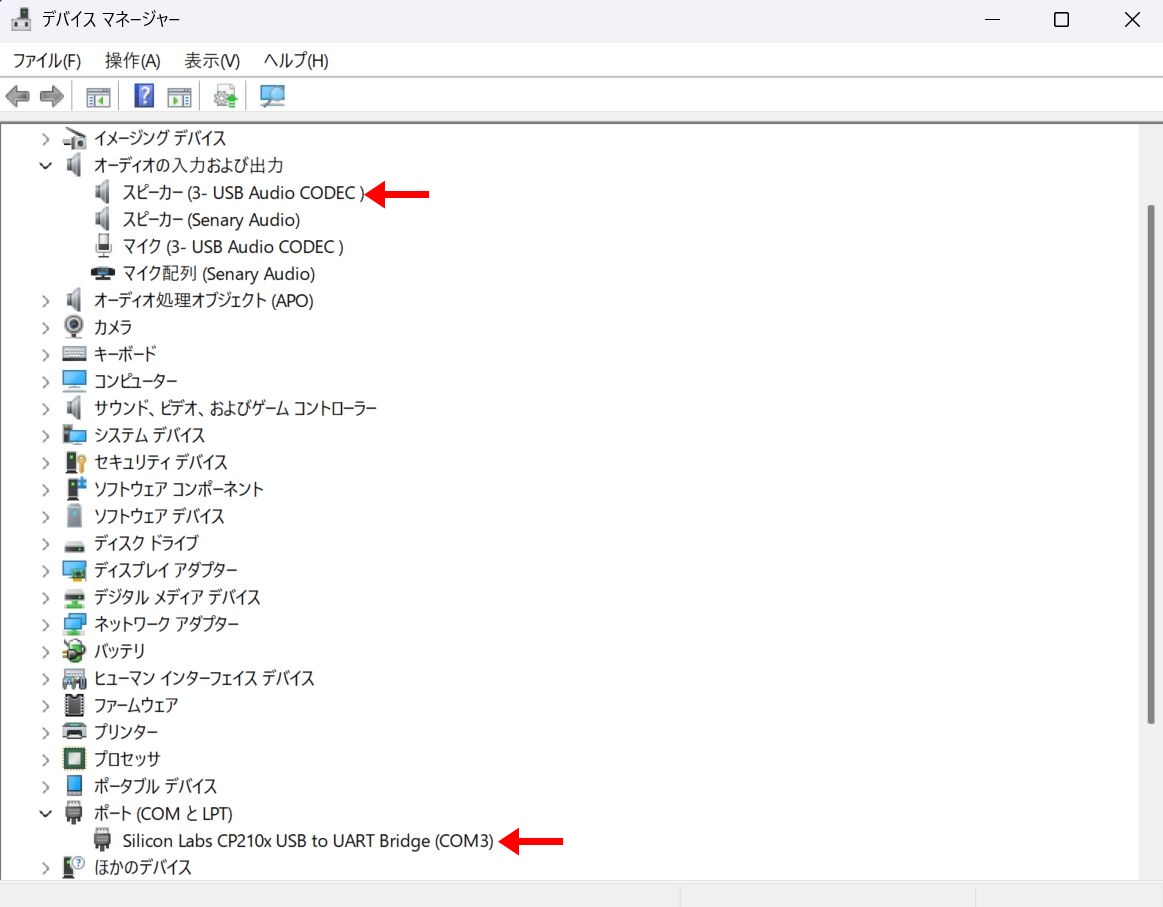Open the ファイル(F) menu

46,61
